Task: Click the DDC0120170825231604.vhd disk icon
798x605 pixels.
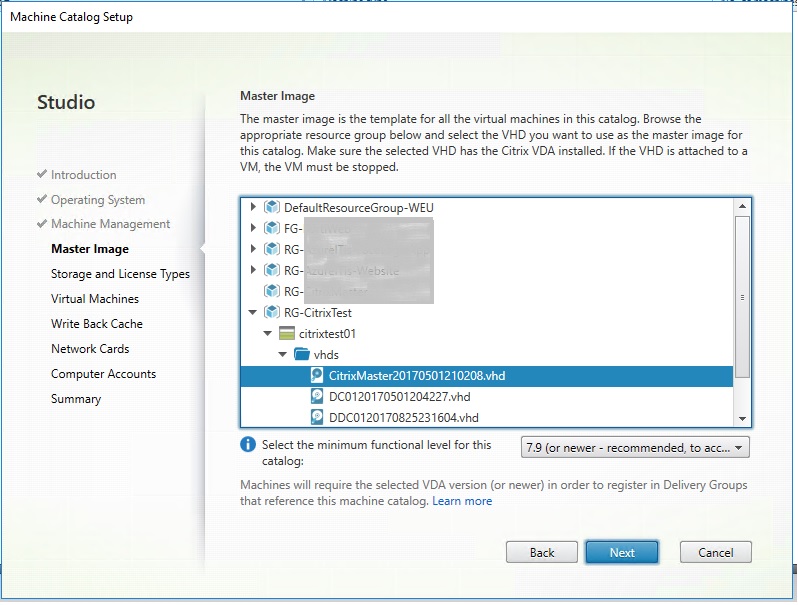Action: (318, 417)
